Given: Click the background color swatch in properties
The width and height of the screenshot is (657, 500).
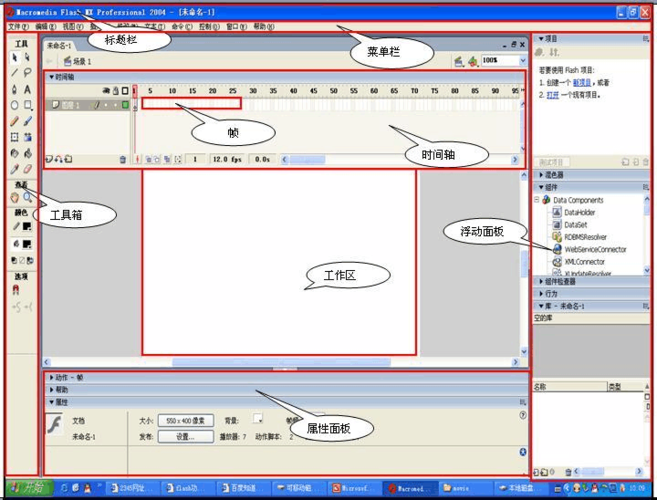Looking at the screenshot, I should (258, 418).
